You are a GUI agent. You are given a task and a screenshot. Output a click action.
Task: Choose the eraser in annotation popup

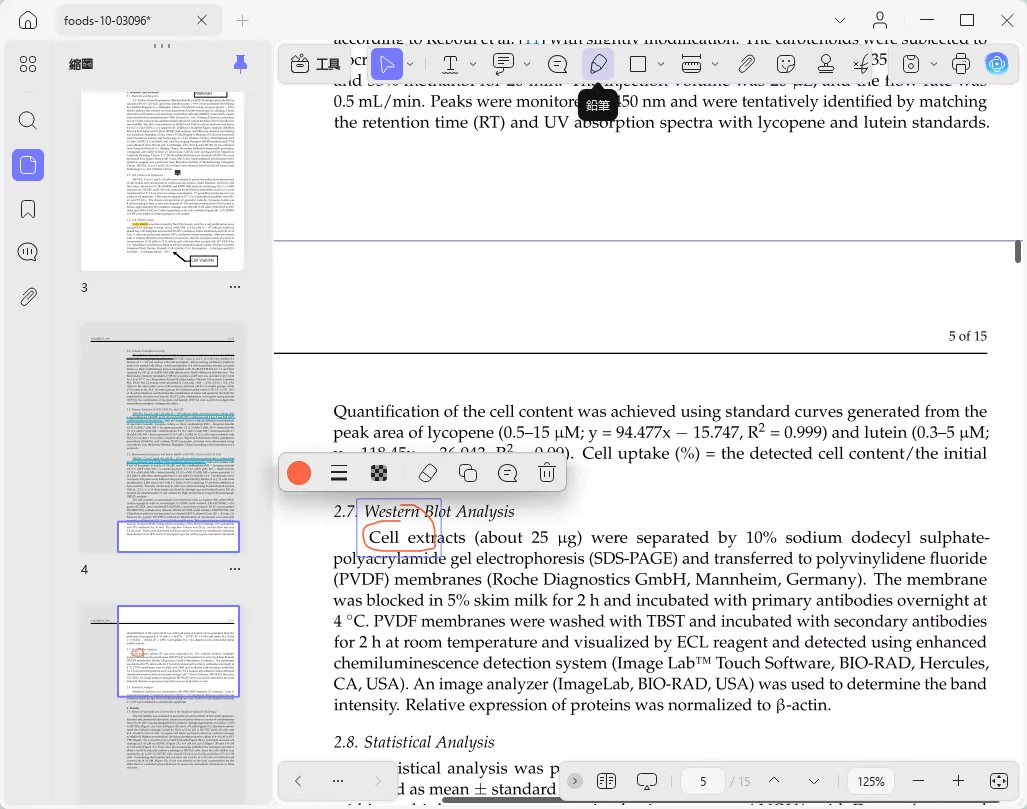[x=428, y=473]
